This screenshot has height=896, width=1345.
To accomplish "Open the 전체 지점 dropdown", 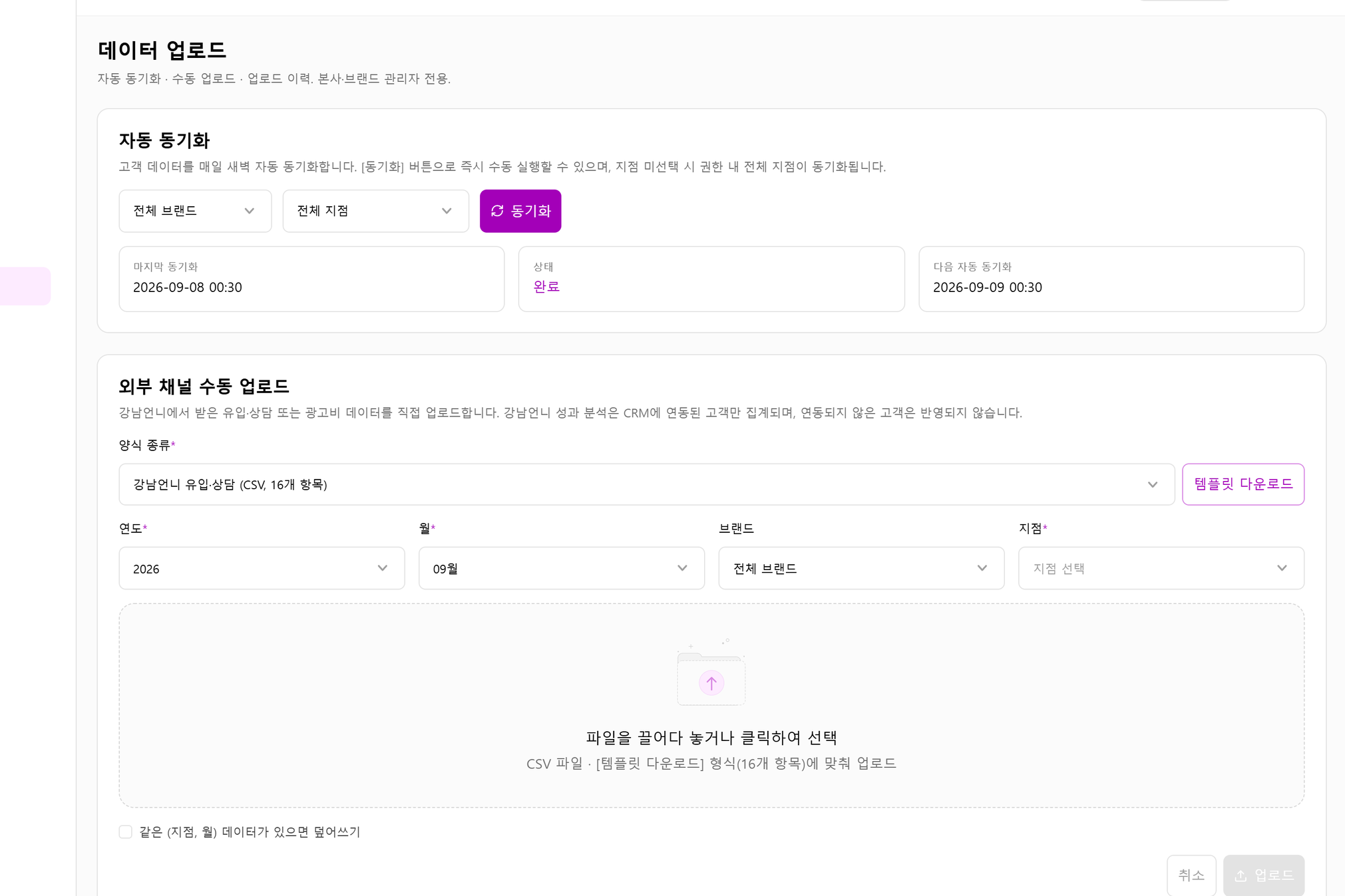I will coord(375,211).
